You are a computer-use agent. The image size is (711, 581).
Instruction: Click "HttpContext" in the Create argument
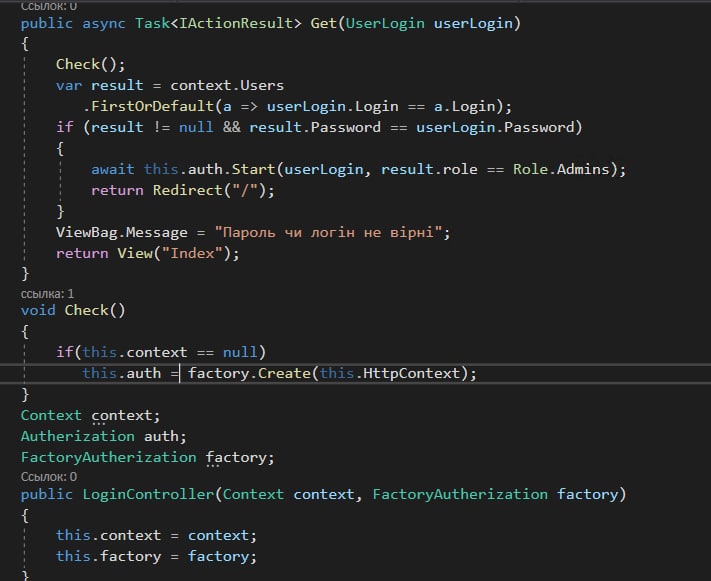click(x=411, y=373)
